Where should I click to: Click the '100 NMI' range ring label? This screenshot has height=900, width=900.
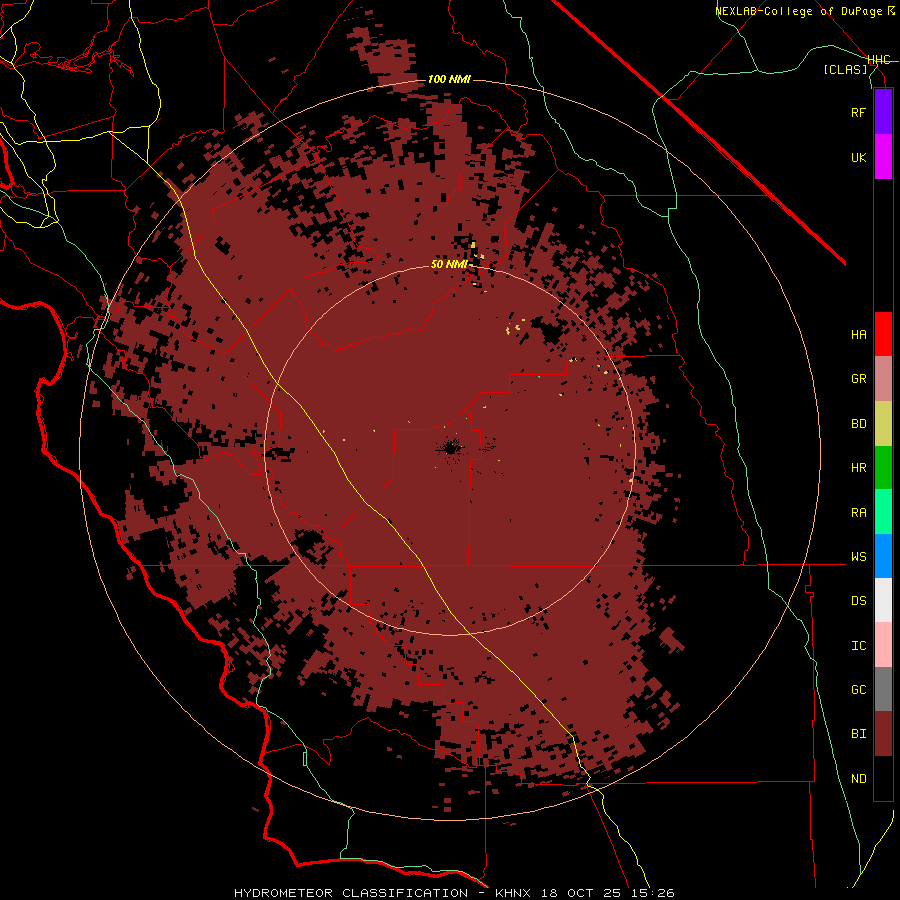click(x=449, y=79)
